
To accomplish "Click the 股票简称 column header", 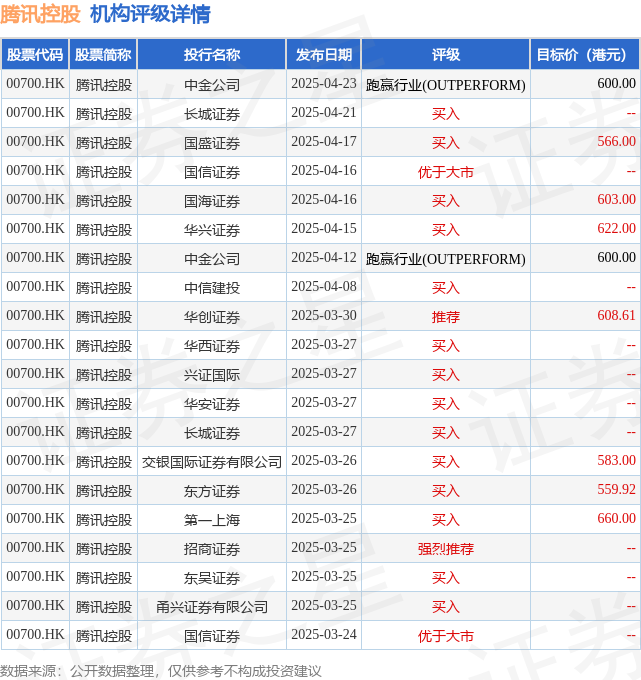I will (103, 55).
